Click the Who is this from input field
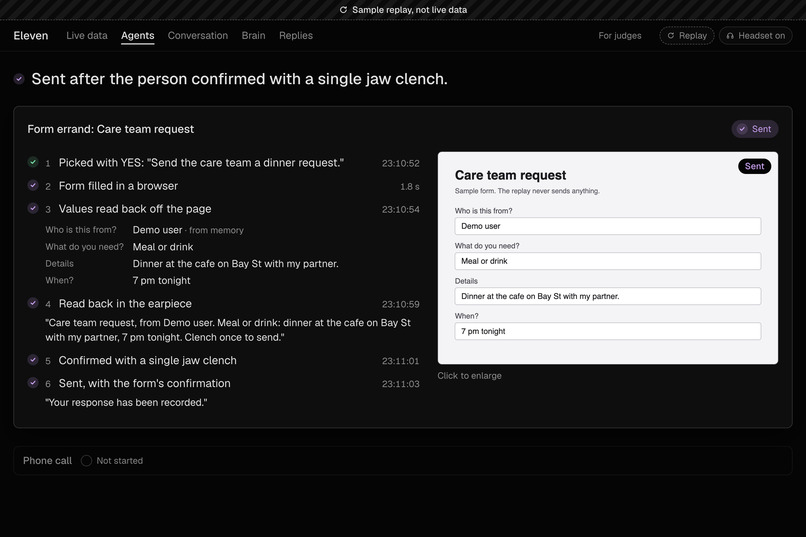Screen dimensions: 806x537 coord(608,226)
